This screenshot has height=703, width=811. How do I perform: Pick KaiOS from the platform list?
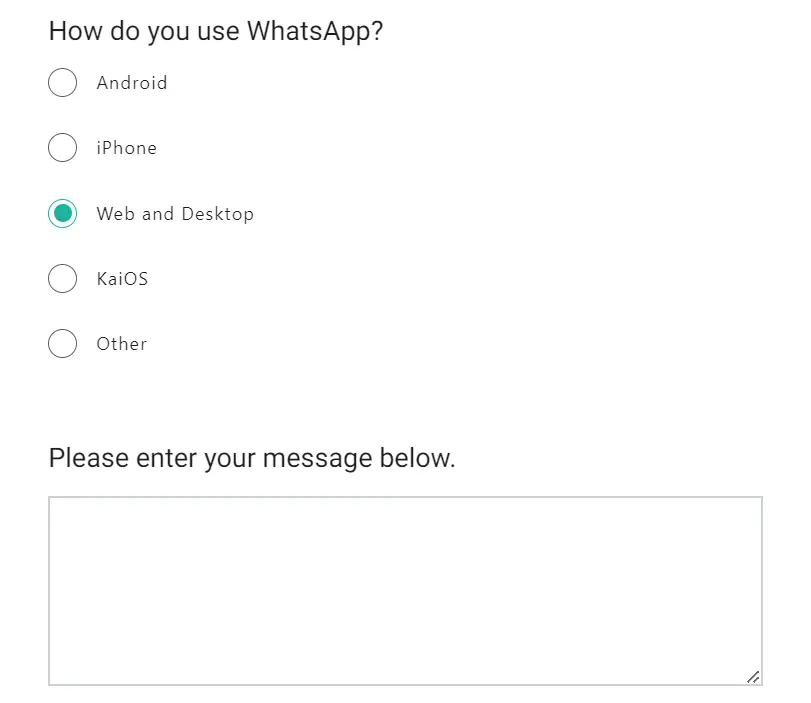[x=62, y=278]
